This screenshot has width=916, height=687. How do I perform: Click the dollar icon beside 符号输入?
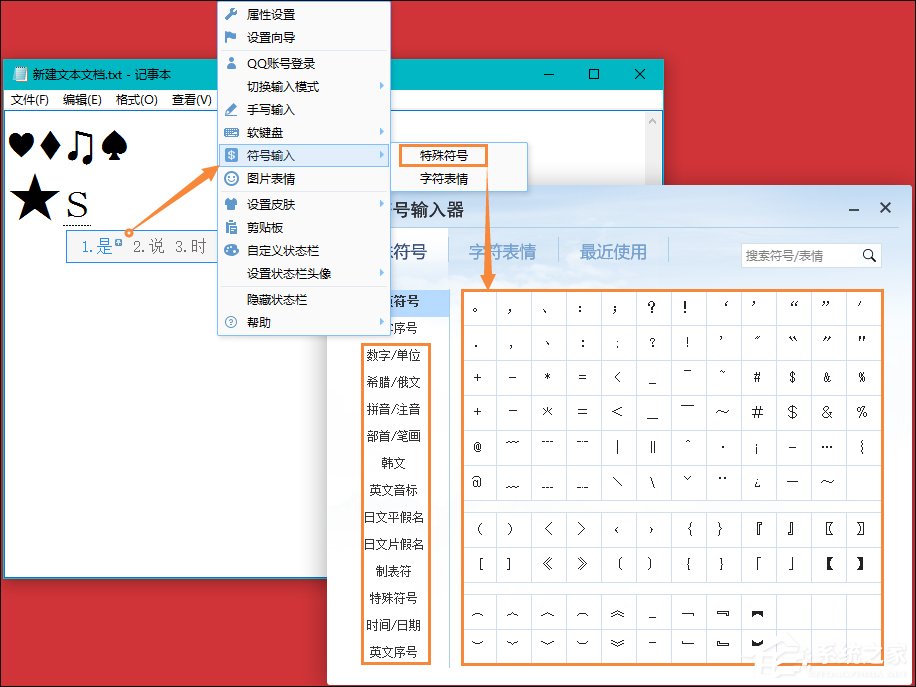pyautogui.click(x=231, y=155)
